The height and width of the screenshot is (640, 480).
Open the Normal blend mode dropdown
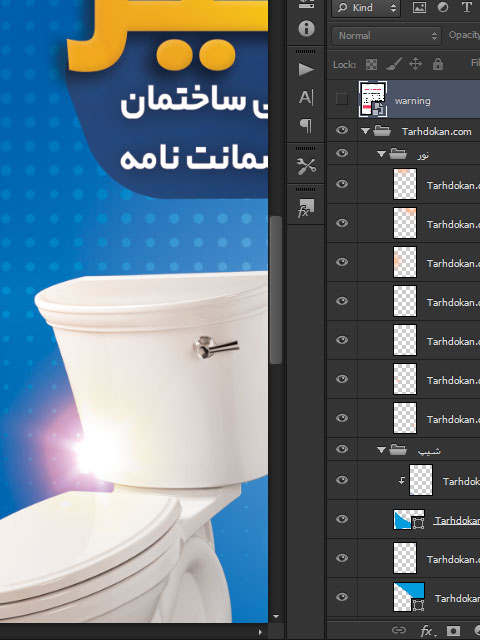(387, 36)
